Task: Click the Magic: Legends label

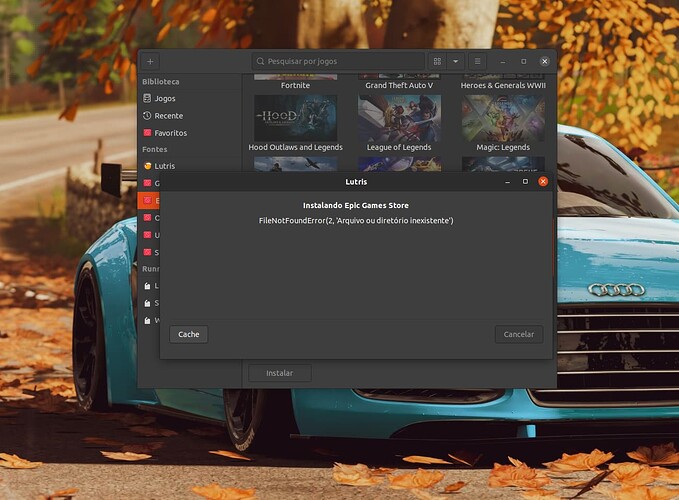Action: 503,147
